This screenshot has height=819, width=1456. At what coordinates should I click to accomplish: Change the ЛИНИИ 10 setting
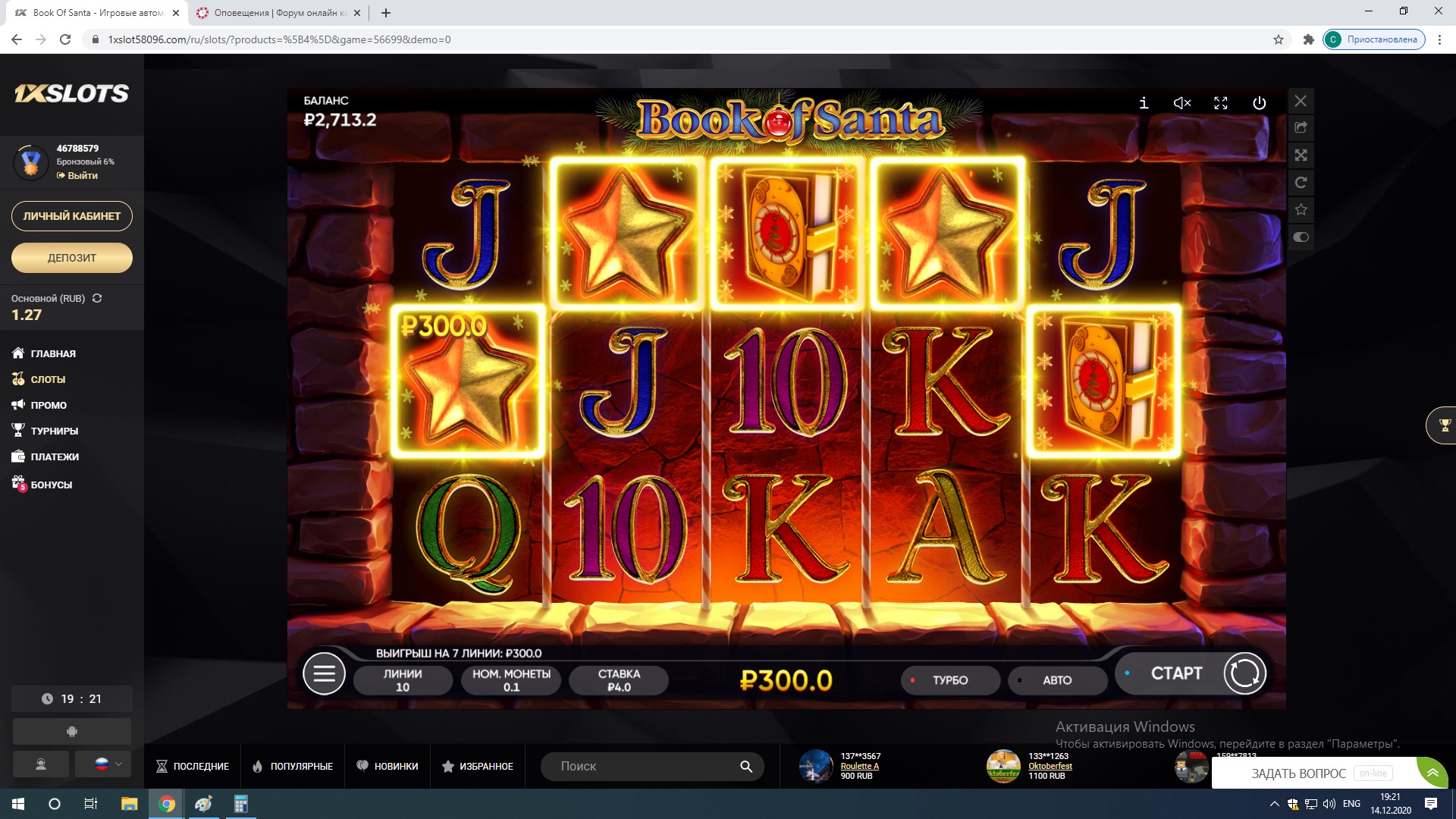pyautogui.click(x=403, y=680)
